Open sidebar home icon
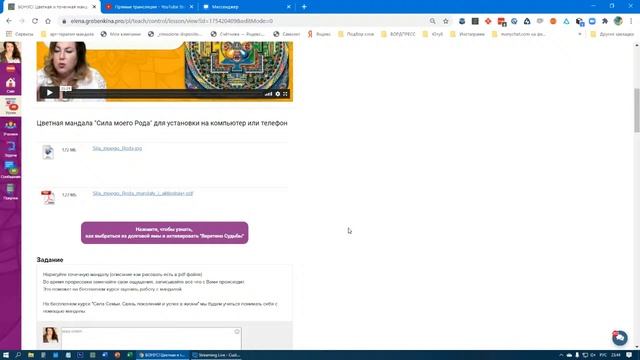The height and width of the screenshot is (360, 640). (x=11, y=84)
